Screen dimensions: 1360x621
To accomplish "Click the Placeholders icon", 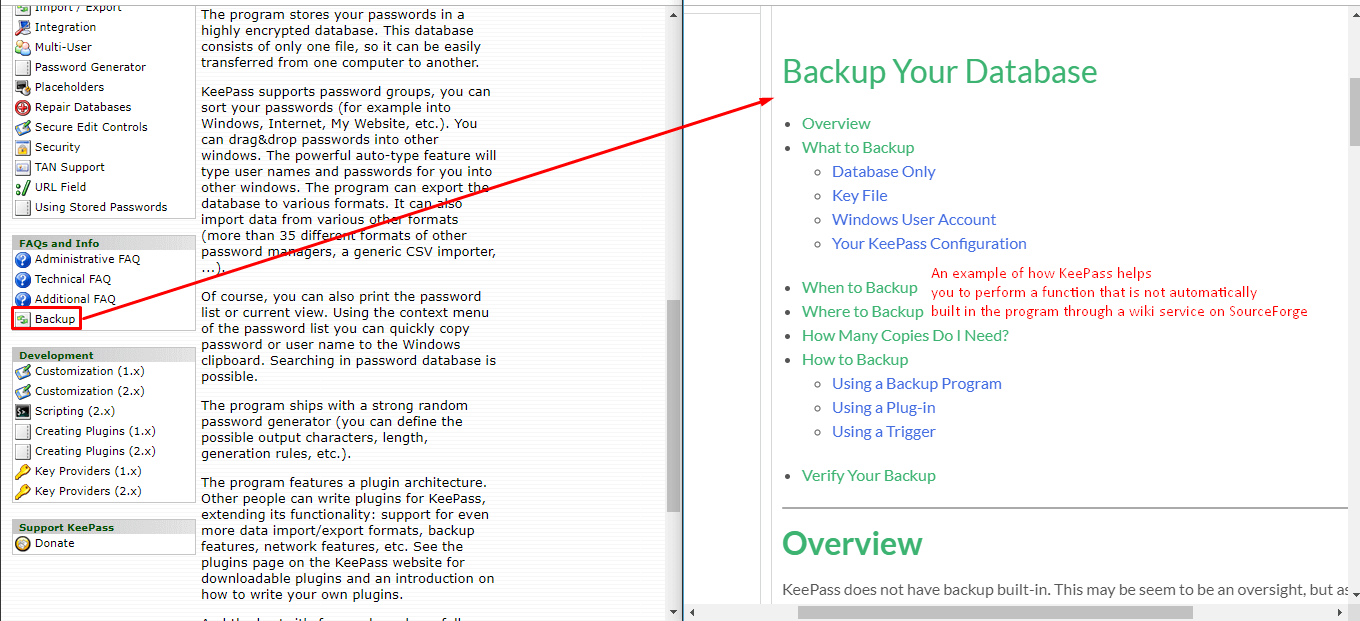I will pyautogui.click(x=23, y=87).
